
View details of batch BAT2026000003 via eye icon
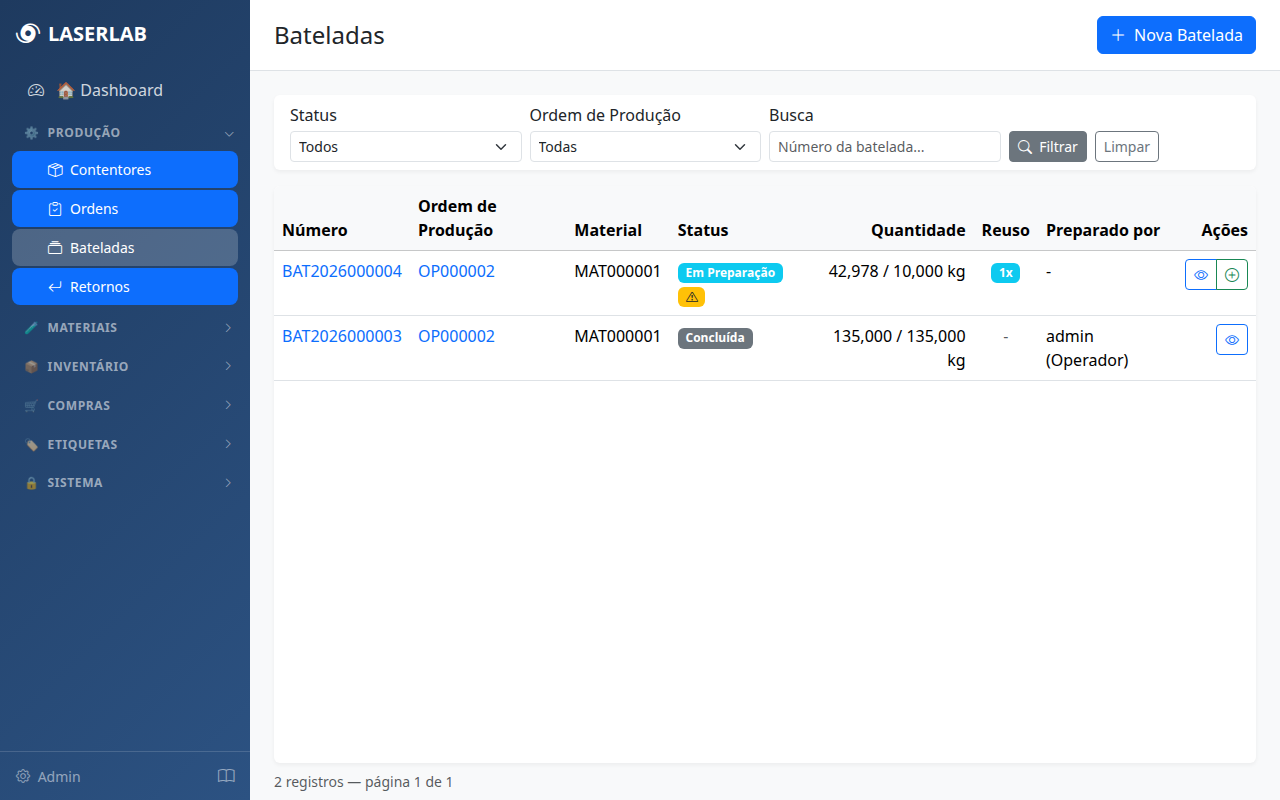coord(1231,339)
